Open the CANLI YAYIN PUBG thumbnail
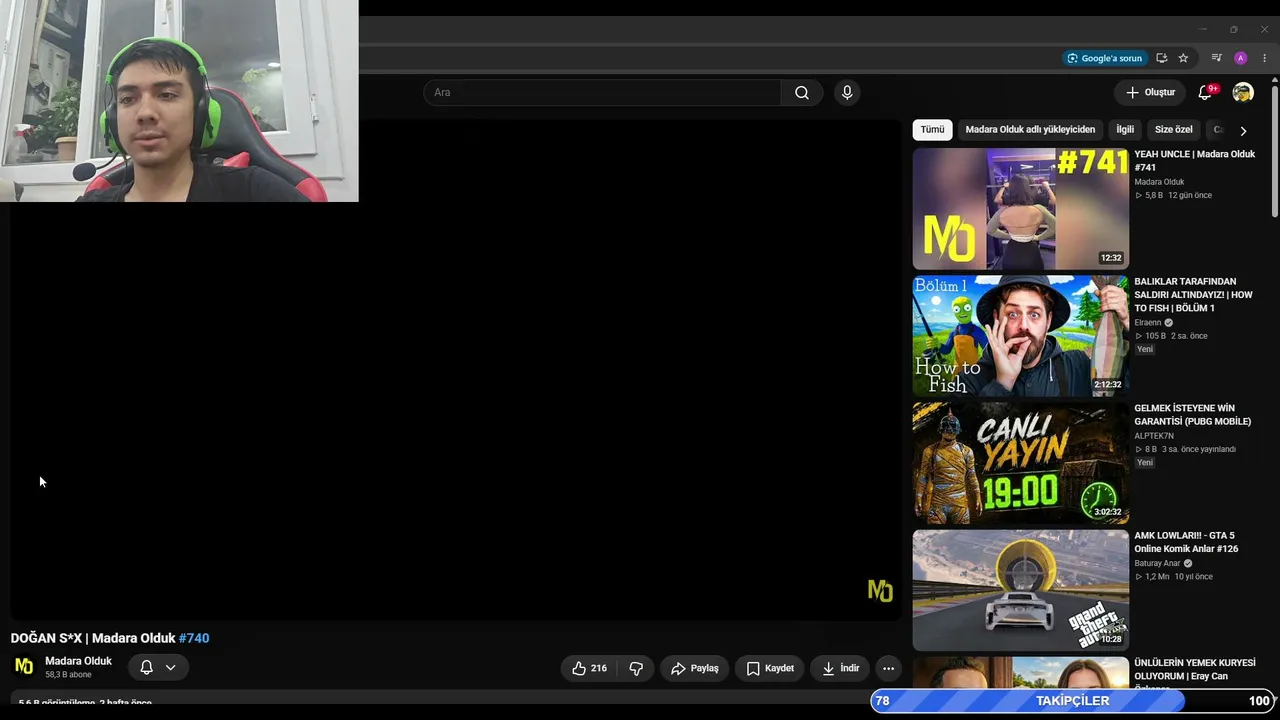Screen dimensions: 1280x720 pyautogui.click(x=1020, y=463)
